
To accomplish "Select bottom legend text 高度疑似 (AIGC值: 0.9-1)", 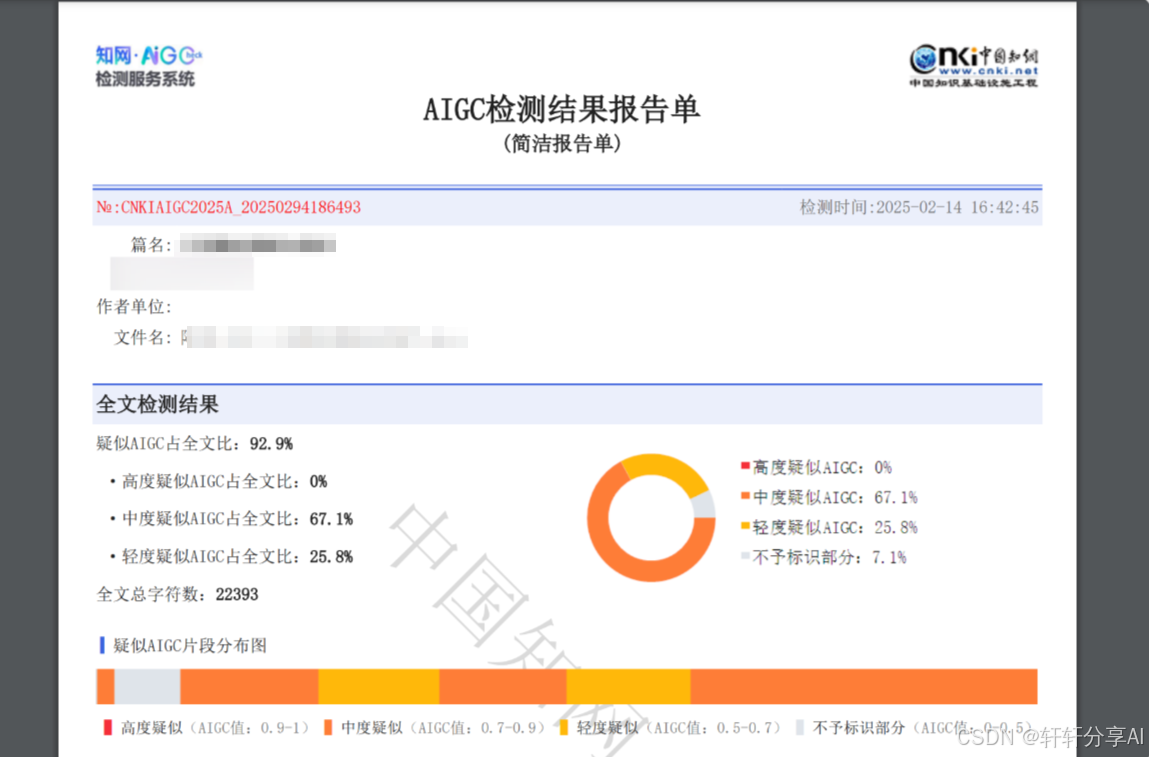I will click(x=215, y=728).
